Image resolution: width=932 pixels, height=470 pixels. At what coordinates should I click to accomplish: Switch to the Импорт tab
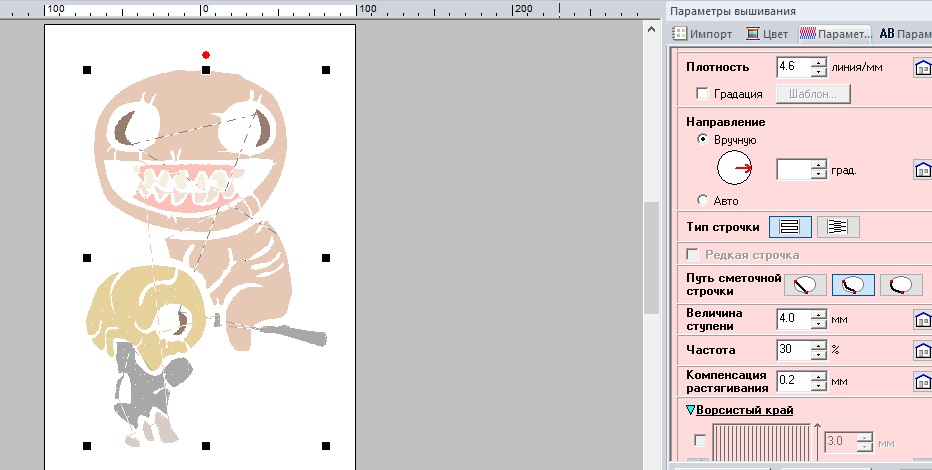(x=703, y=33)
